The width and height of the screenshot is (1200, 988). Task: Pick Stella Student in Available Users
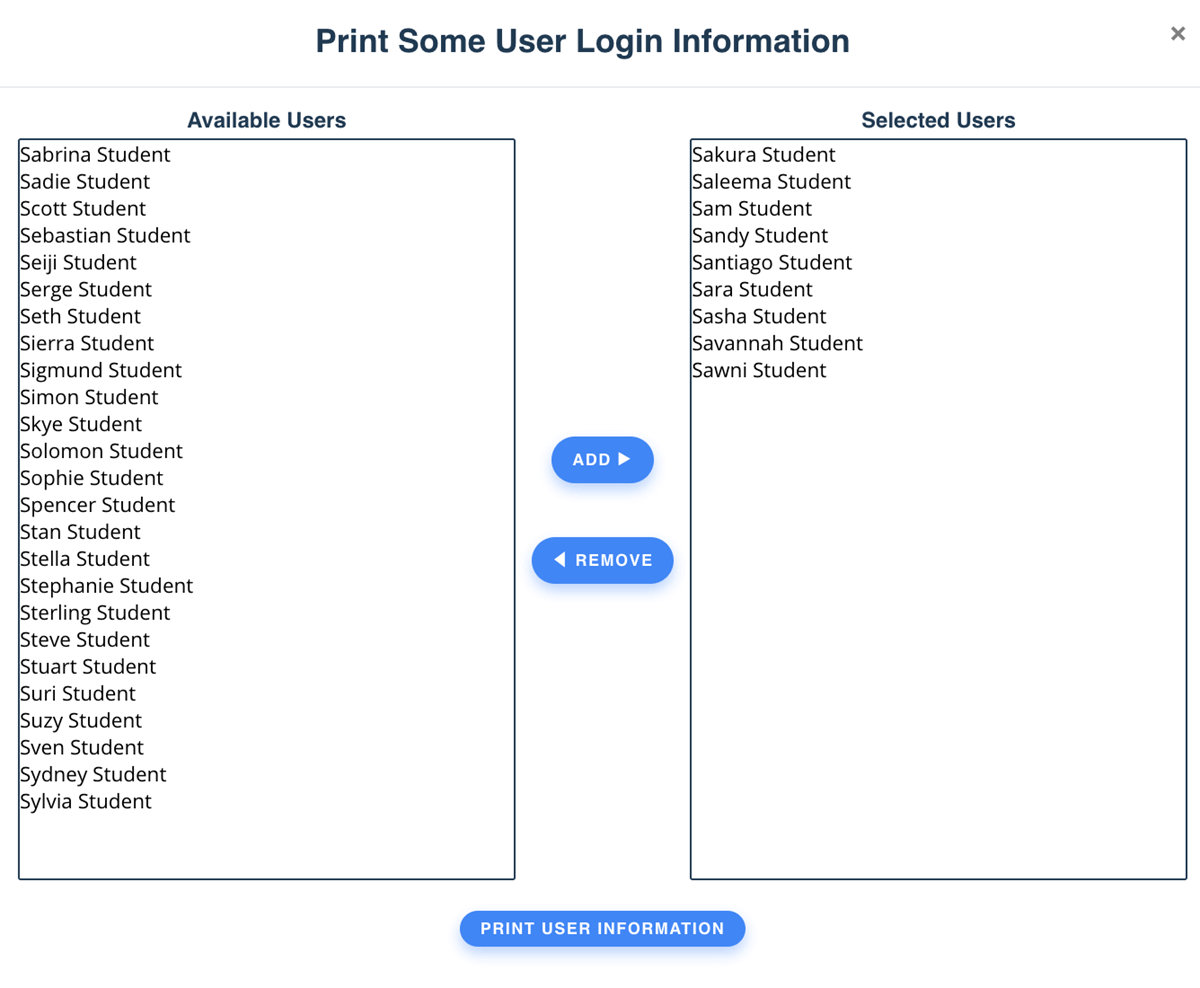pyautogui.click(x=266, y=560)
